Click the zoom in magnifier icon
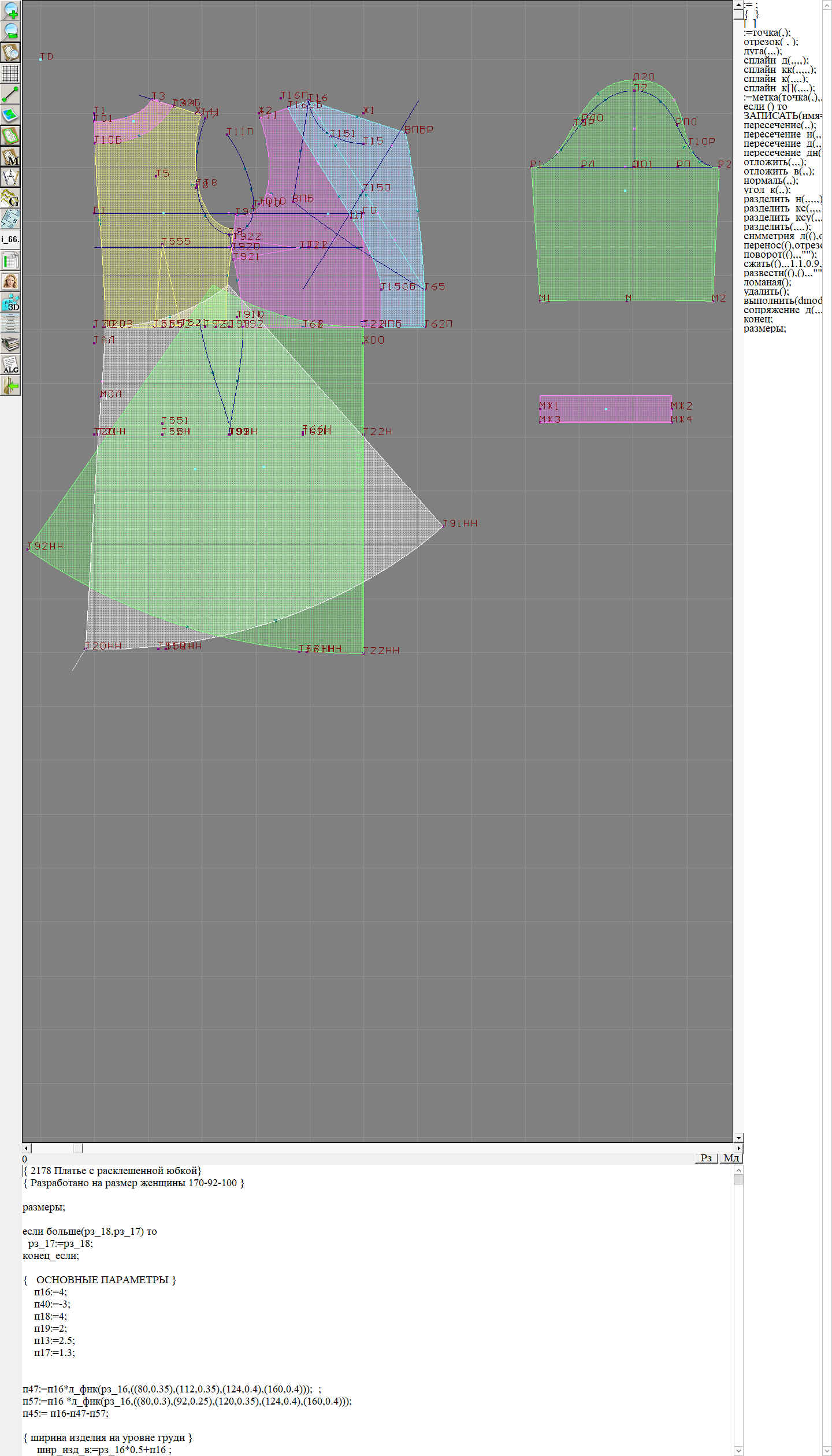832x1456 pixels. (x=10, y=10)
